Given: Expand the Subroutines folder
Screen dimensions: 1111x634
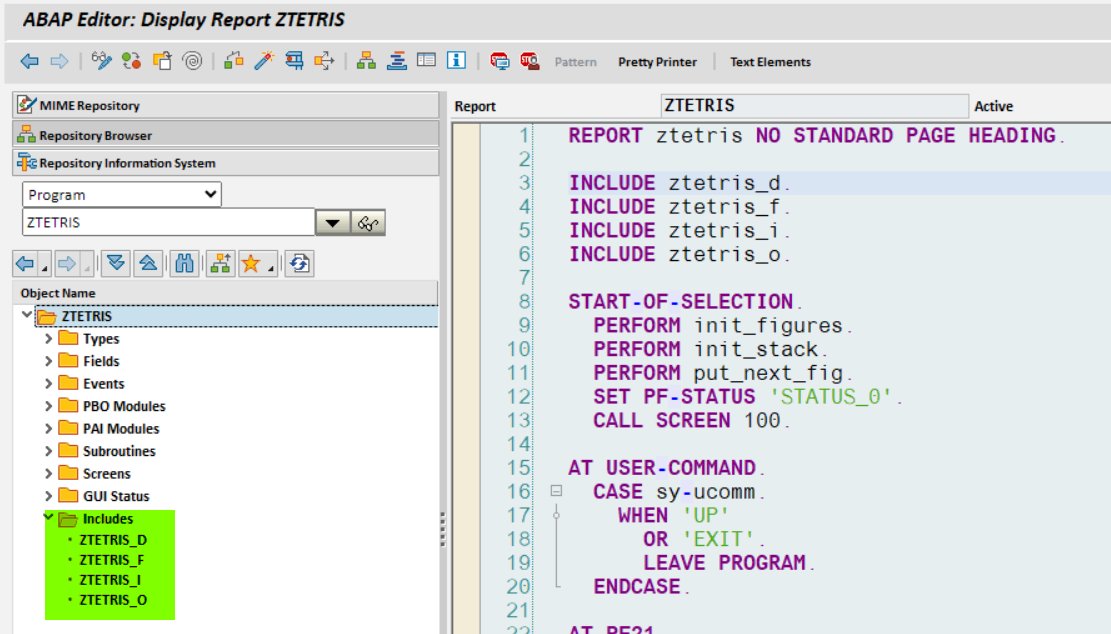Looking at the screenshot, I should point(49,451).
